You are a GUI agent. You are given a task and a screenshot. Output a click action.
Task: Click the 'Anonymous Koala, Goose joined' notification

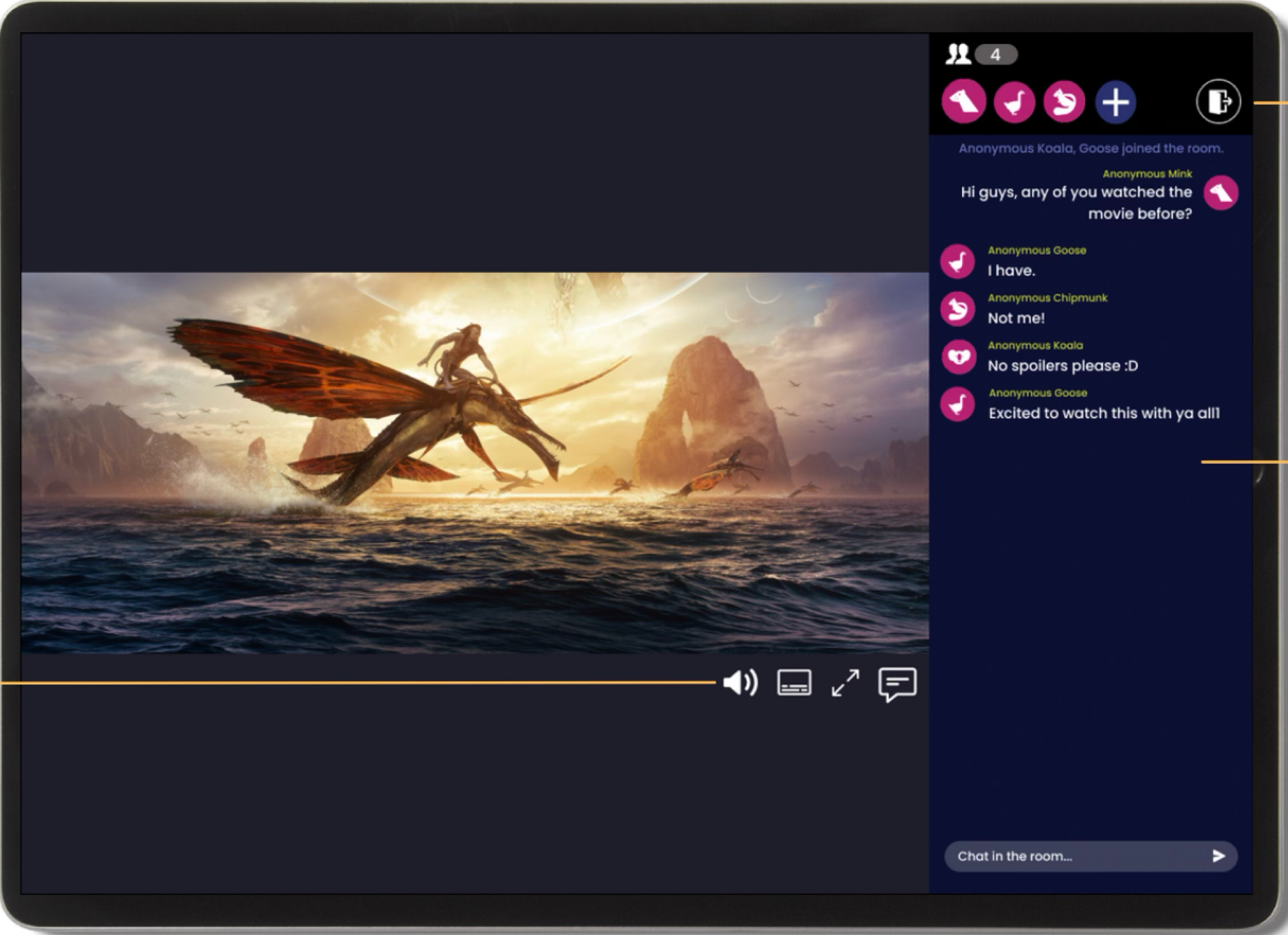tap(1091, 148)
